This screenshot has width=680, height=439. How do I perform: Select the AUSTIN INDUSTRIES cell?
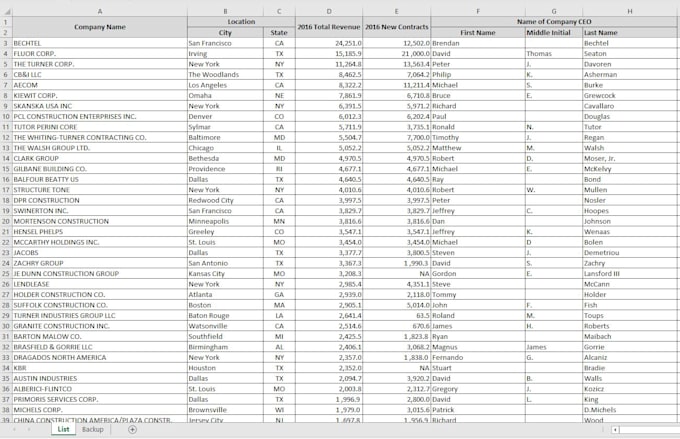click(100, 379)
